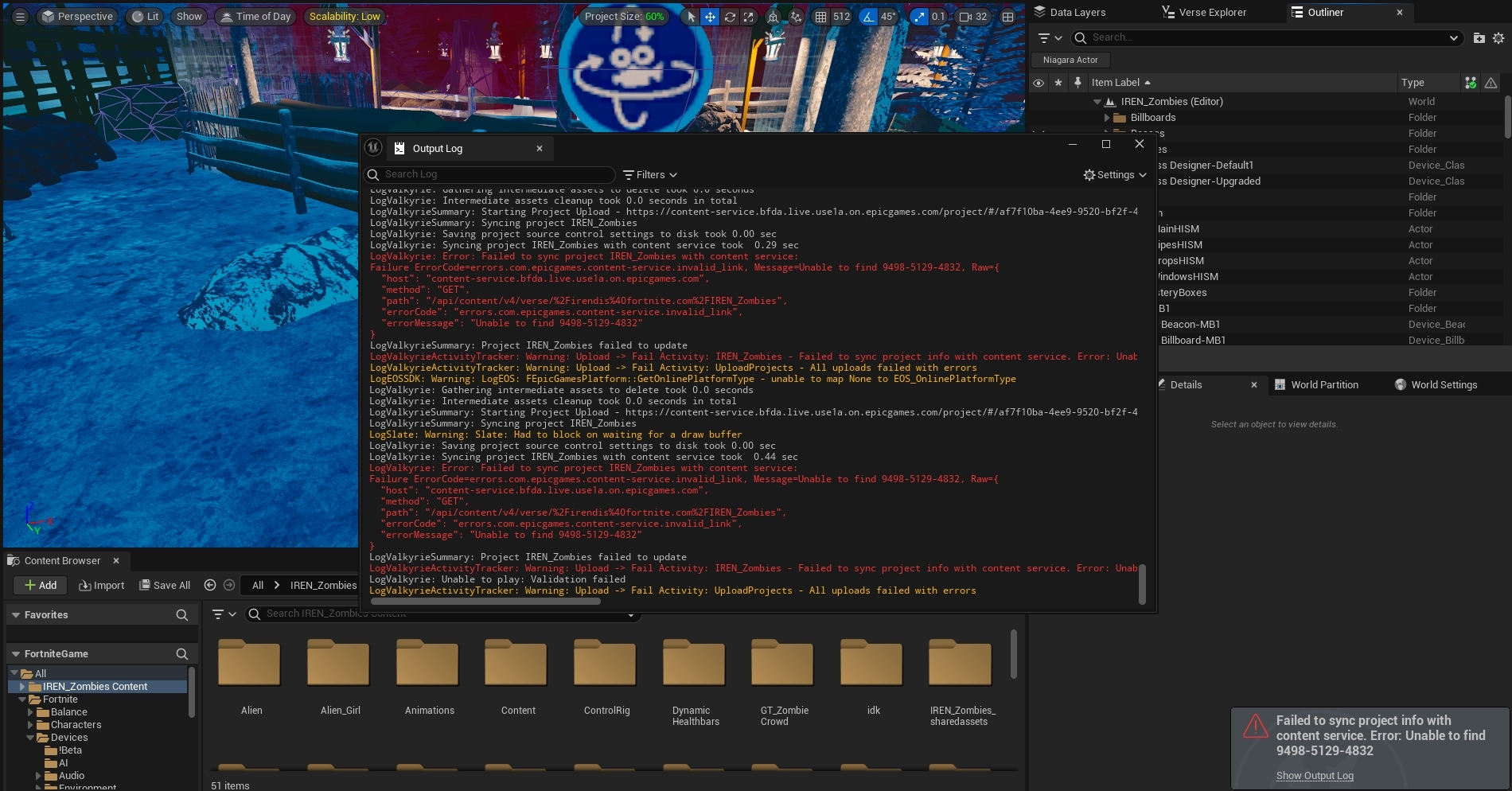
Task: Toggle the Niagara Actor filter chip
Action: pos(1070,60)
